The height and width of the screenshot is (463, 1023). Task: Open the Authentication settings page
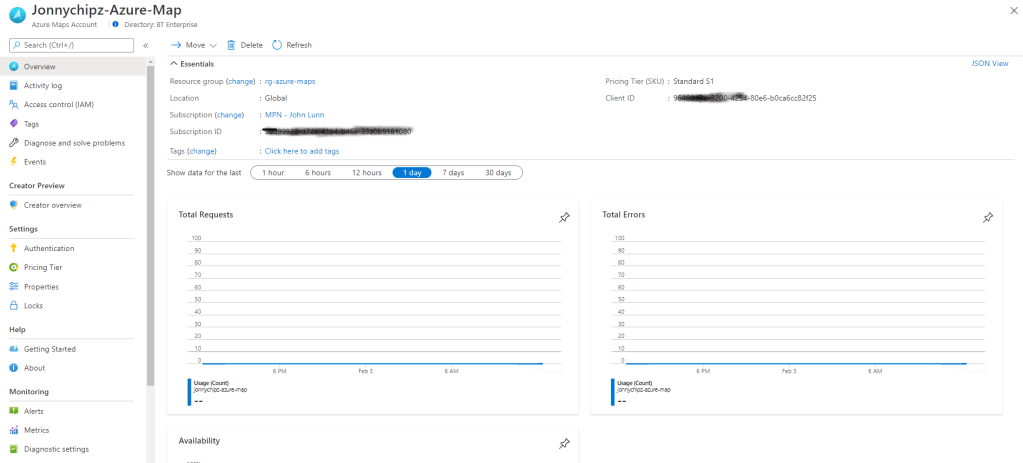click(49, 248)
